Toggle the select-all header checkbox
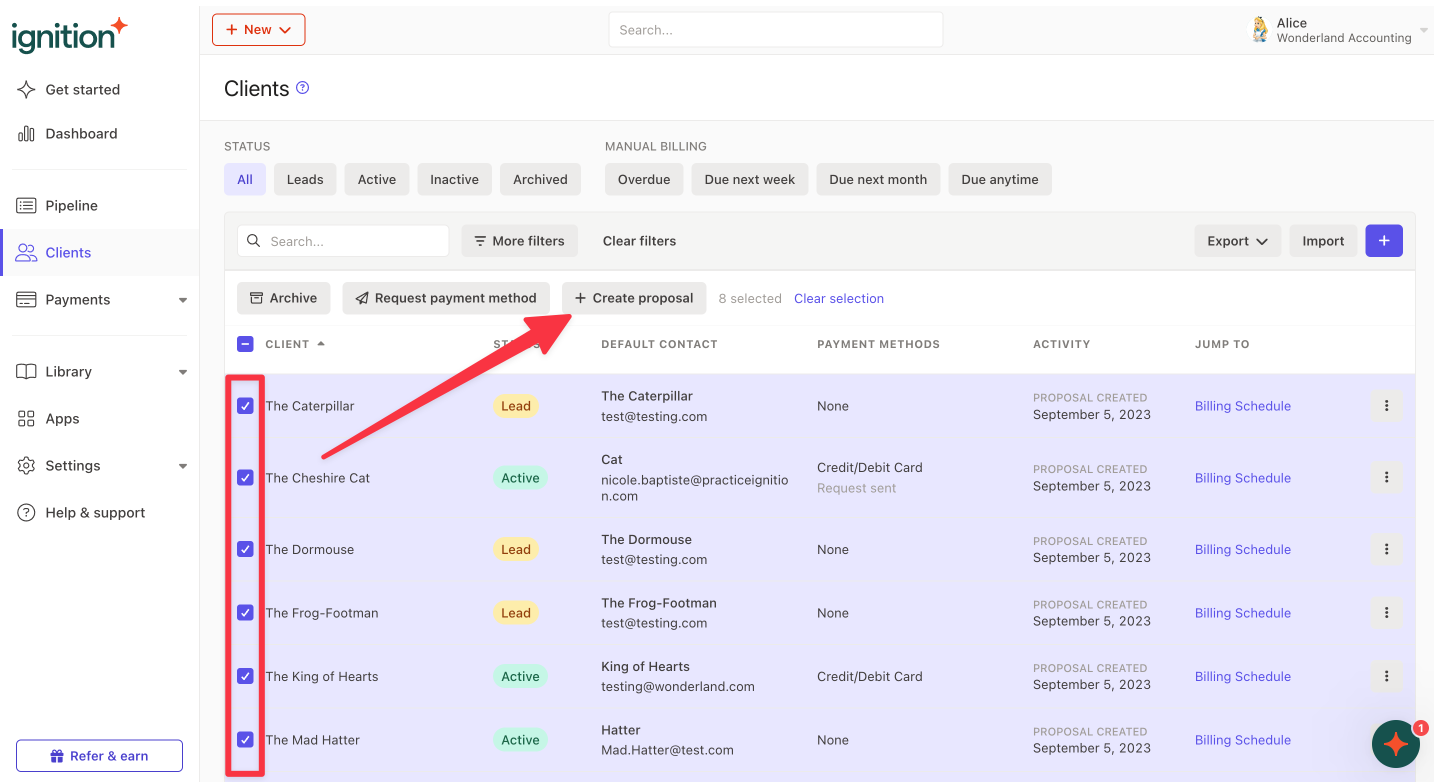 point(245,344)
